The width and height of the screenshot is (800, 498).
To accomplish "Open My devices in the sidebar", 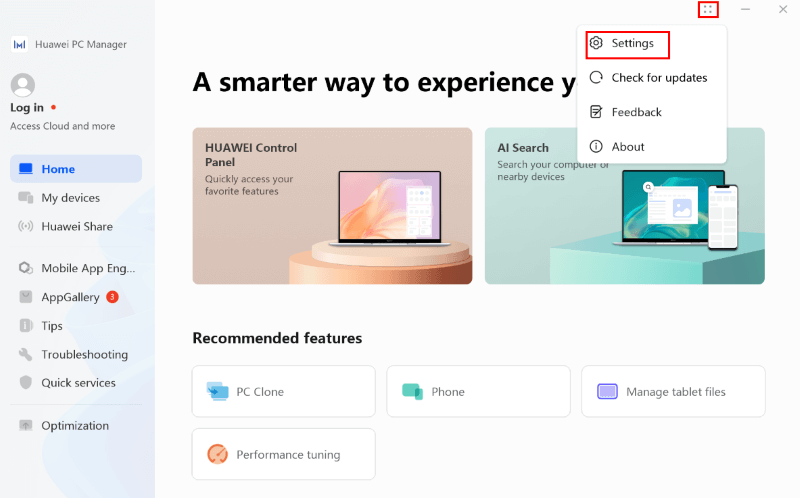I will (76, 197).
